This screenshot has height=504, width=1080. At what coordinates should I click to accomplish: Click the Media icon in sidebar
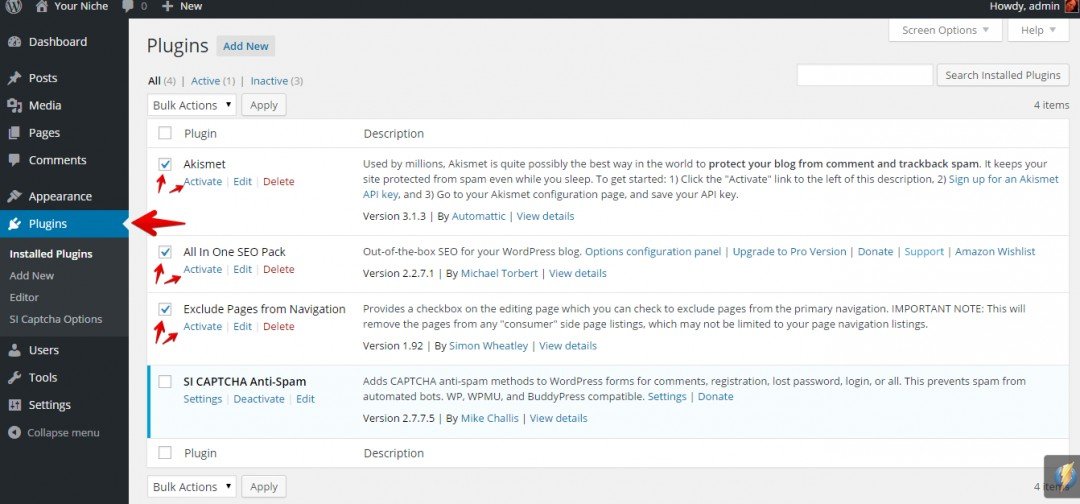(14, 105)
